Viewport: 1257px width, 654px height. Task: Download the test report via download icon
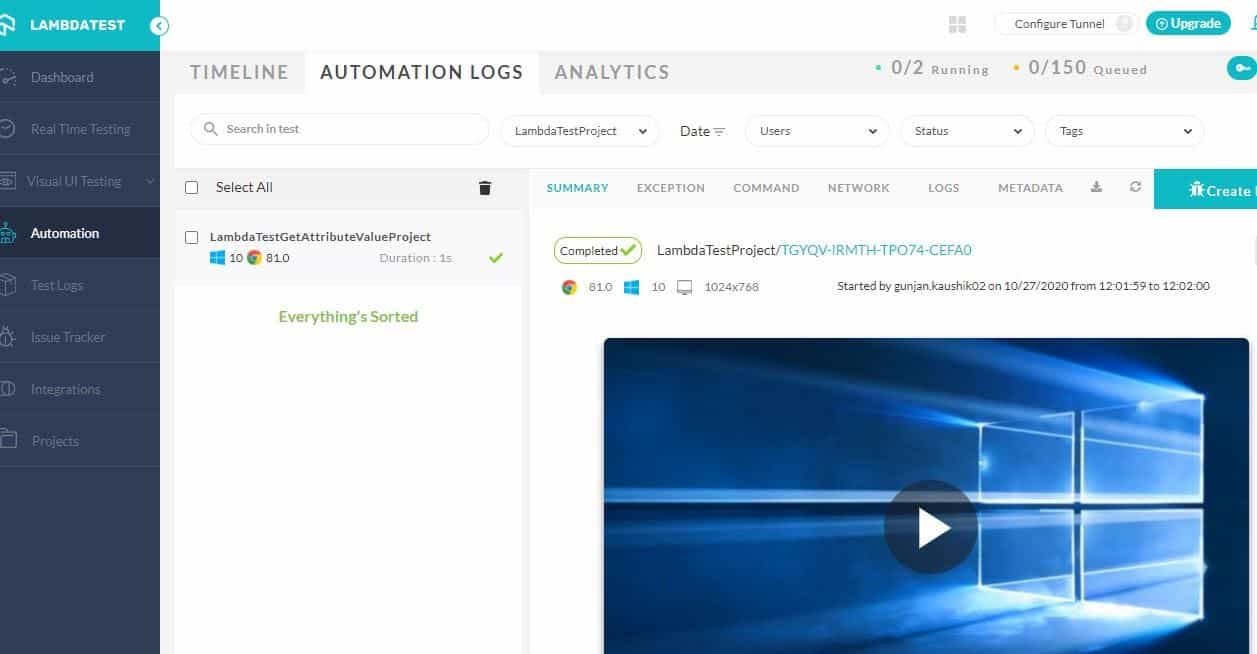coord(1096,187)
